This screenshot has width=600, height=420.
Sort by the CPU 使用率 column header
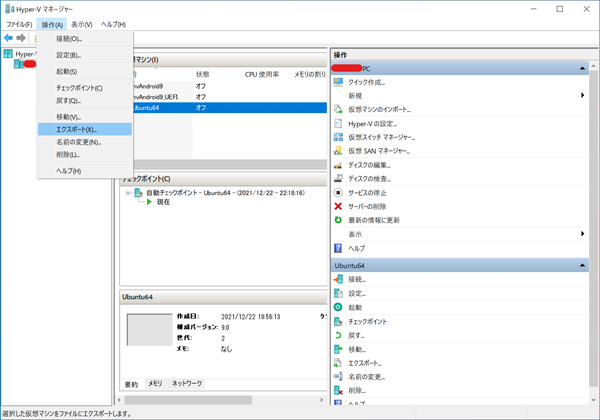pos(266,74)
